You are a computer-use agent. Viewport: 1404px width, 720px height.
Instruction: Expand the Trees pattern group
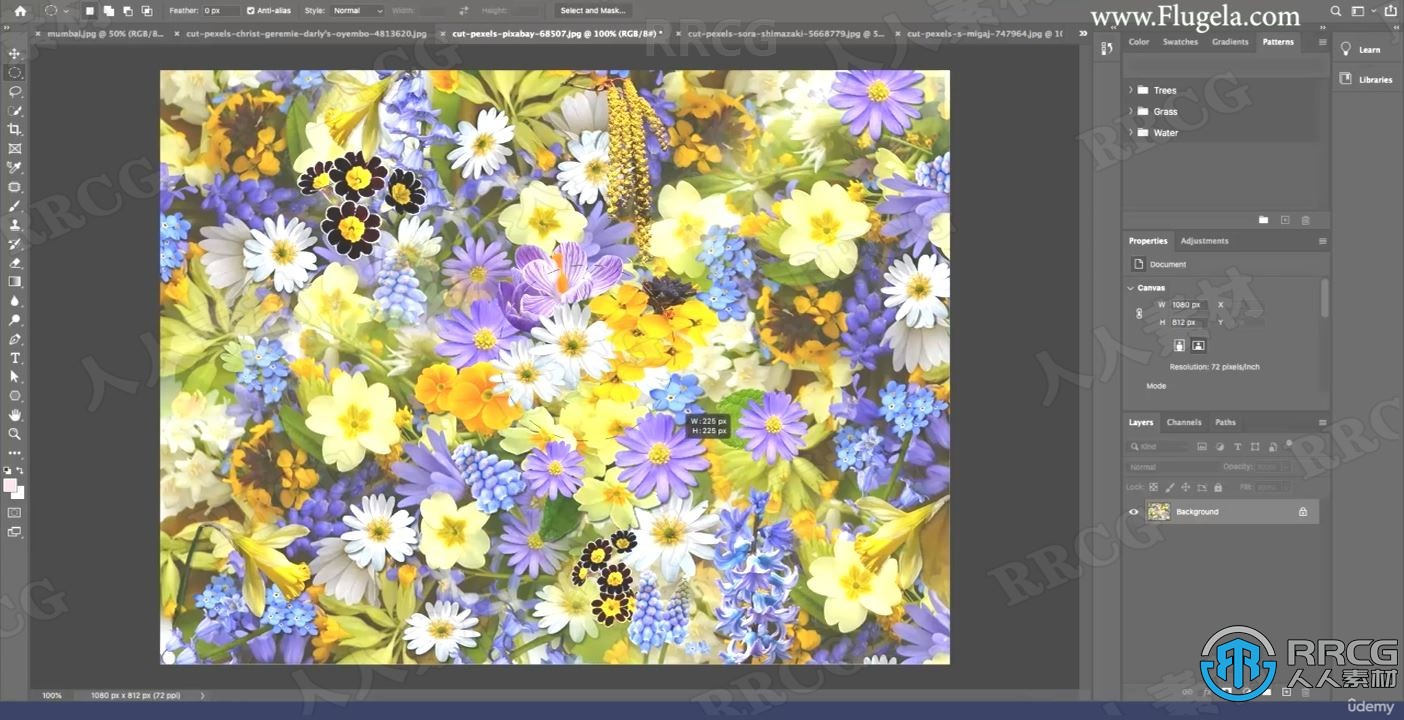(1131, 90)
